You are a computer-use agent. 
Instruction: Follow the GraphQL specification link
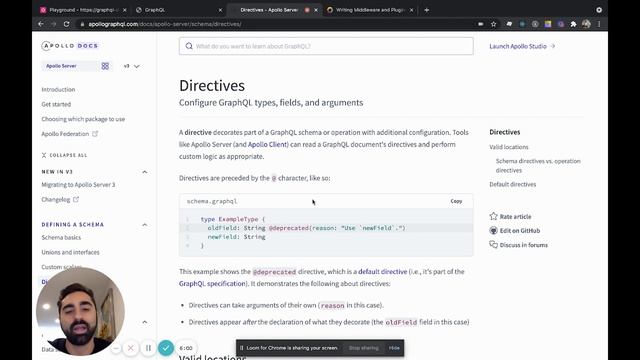(x=212, y=283)
